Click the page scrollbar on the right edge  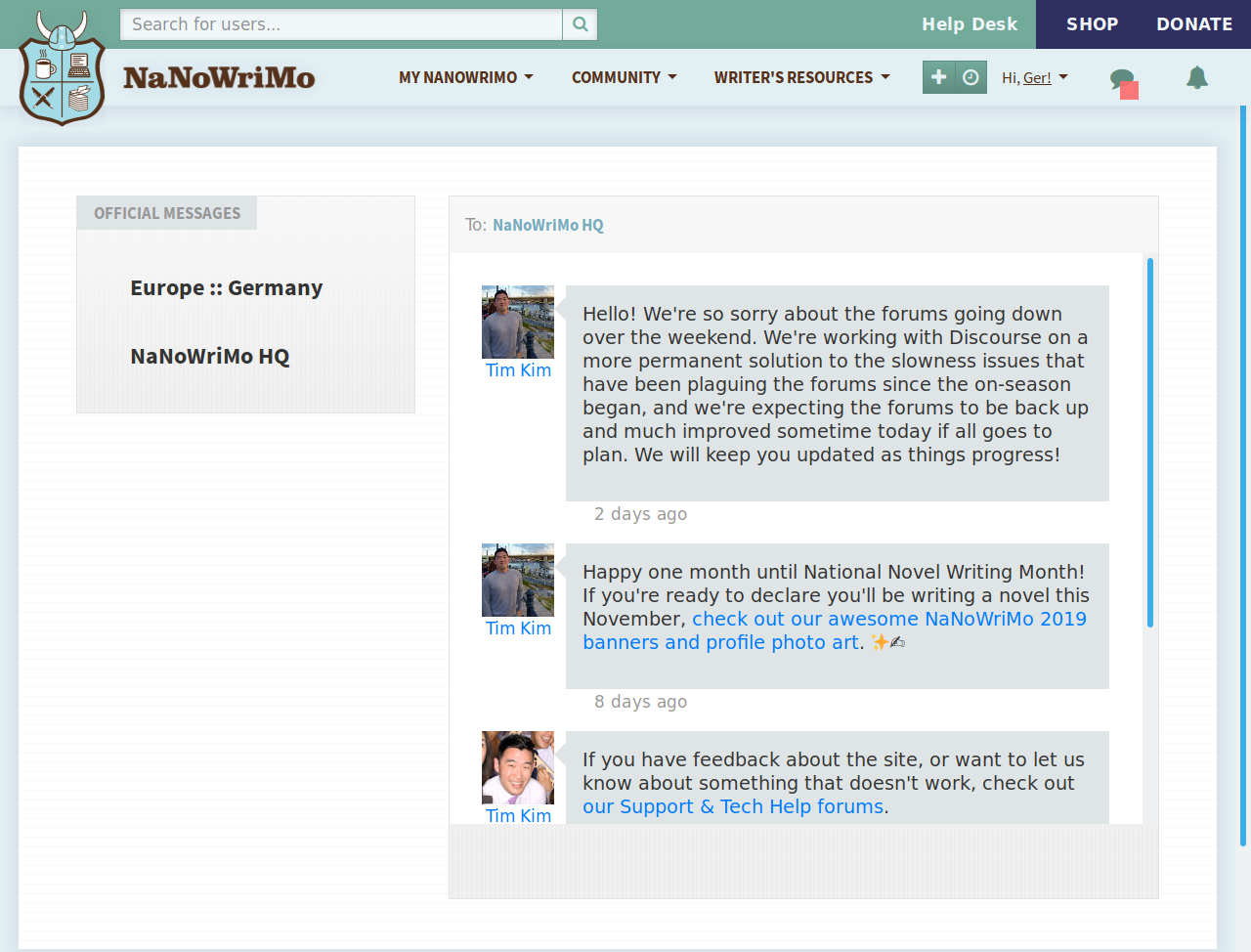1243,475
